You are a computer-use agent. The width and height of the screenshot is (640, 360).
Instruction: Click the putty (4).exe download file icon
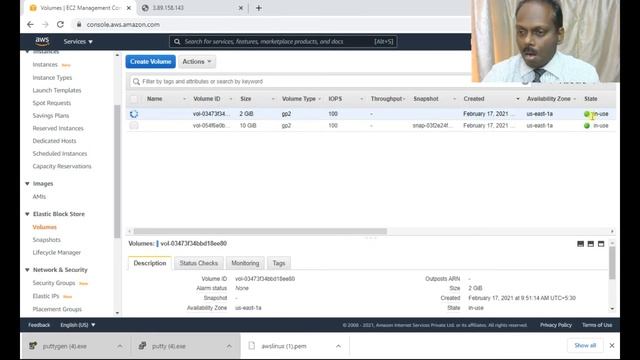tap(142, 346)
